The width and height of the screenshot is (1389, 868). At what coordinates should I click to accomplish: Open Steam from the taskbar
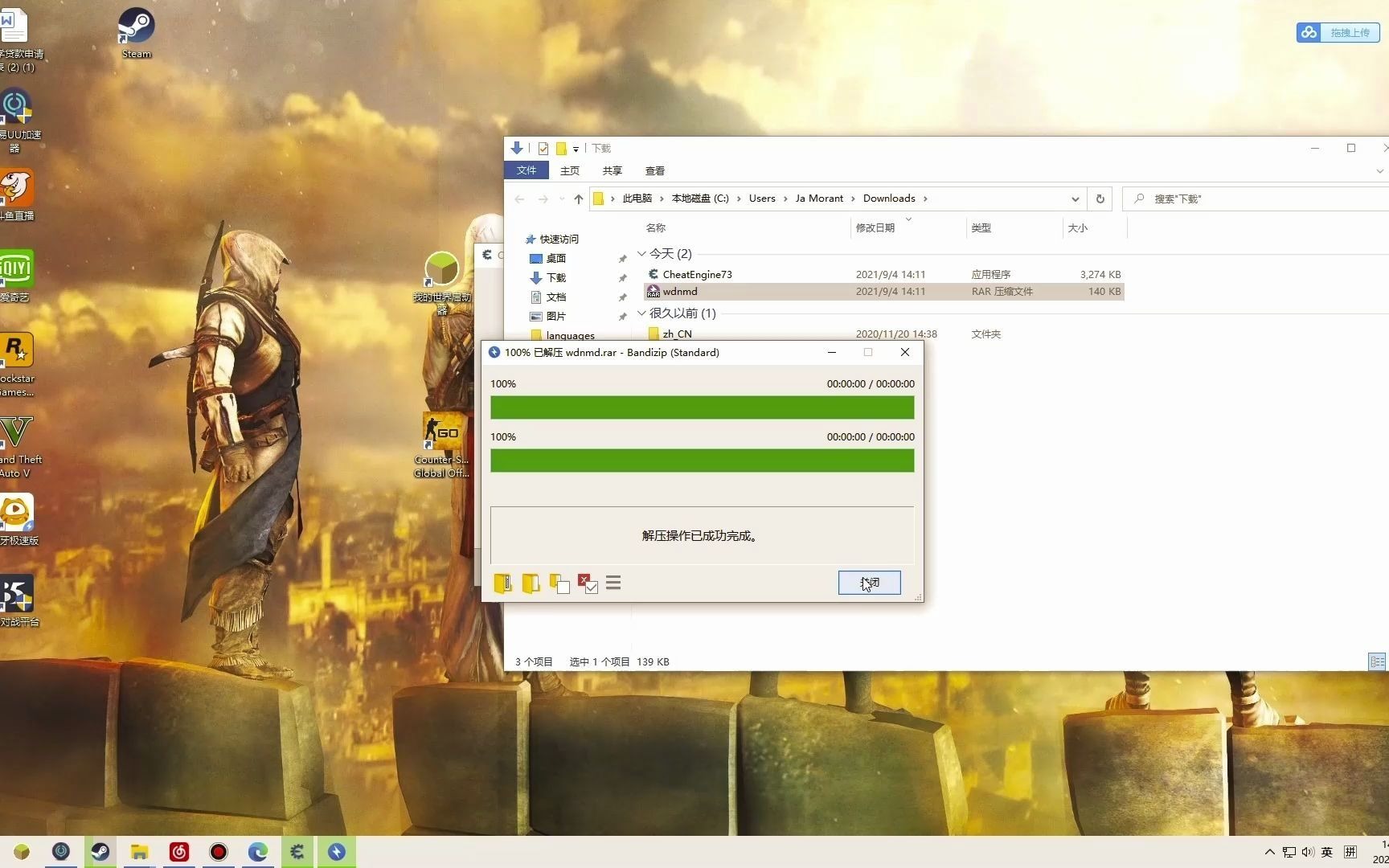100,852
